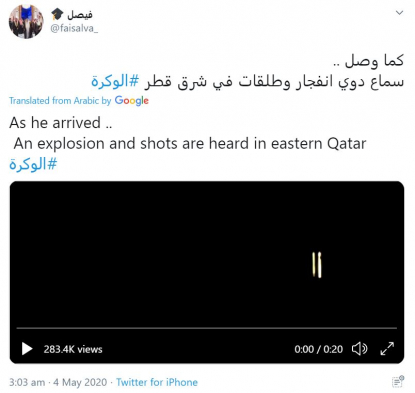Open the 'Twitter for iPhone' source link
Image resolution: width=415 pixels, height=393 pixels.
pos(157,382)
